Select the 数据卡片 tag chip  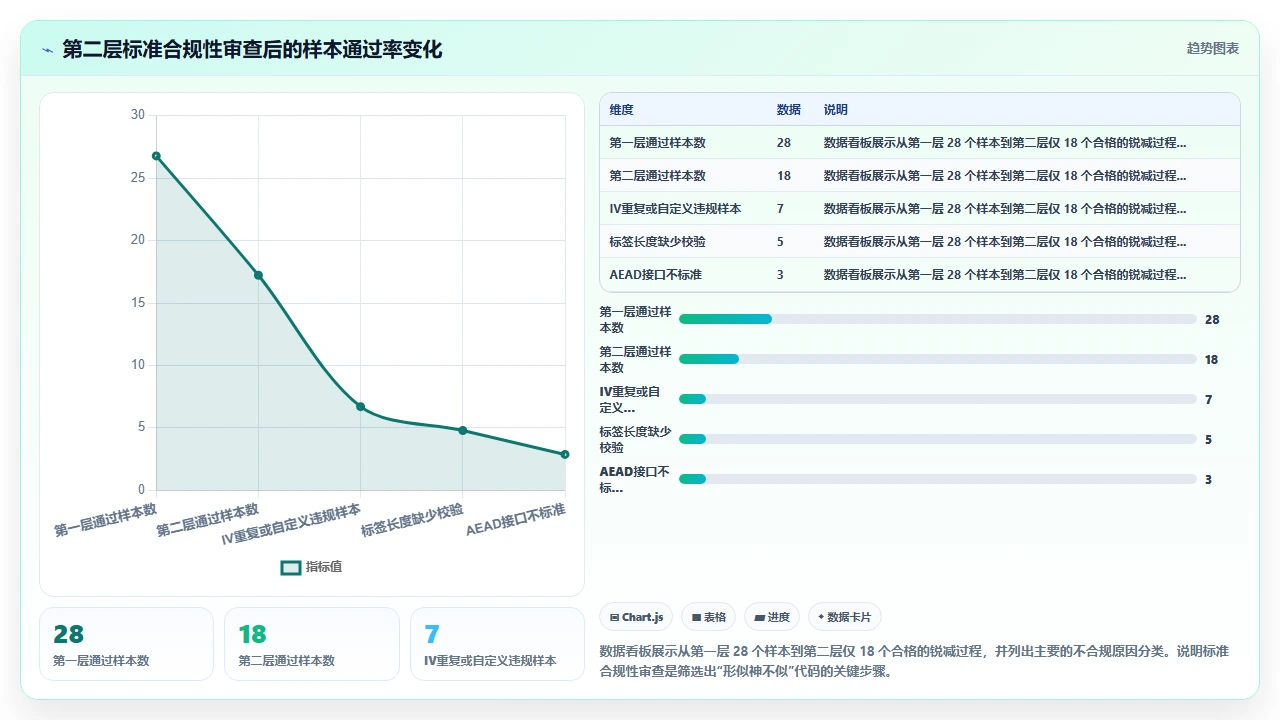pyautogui.click(x=845, y=617)
